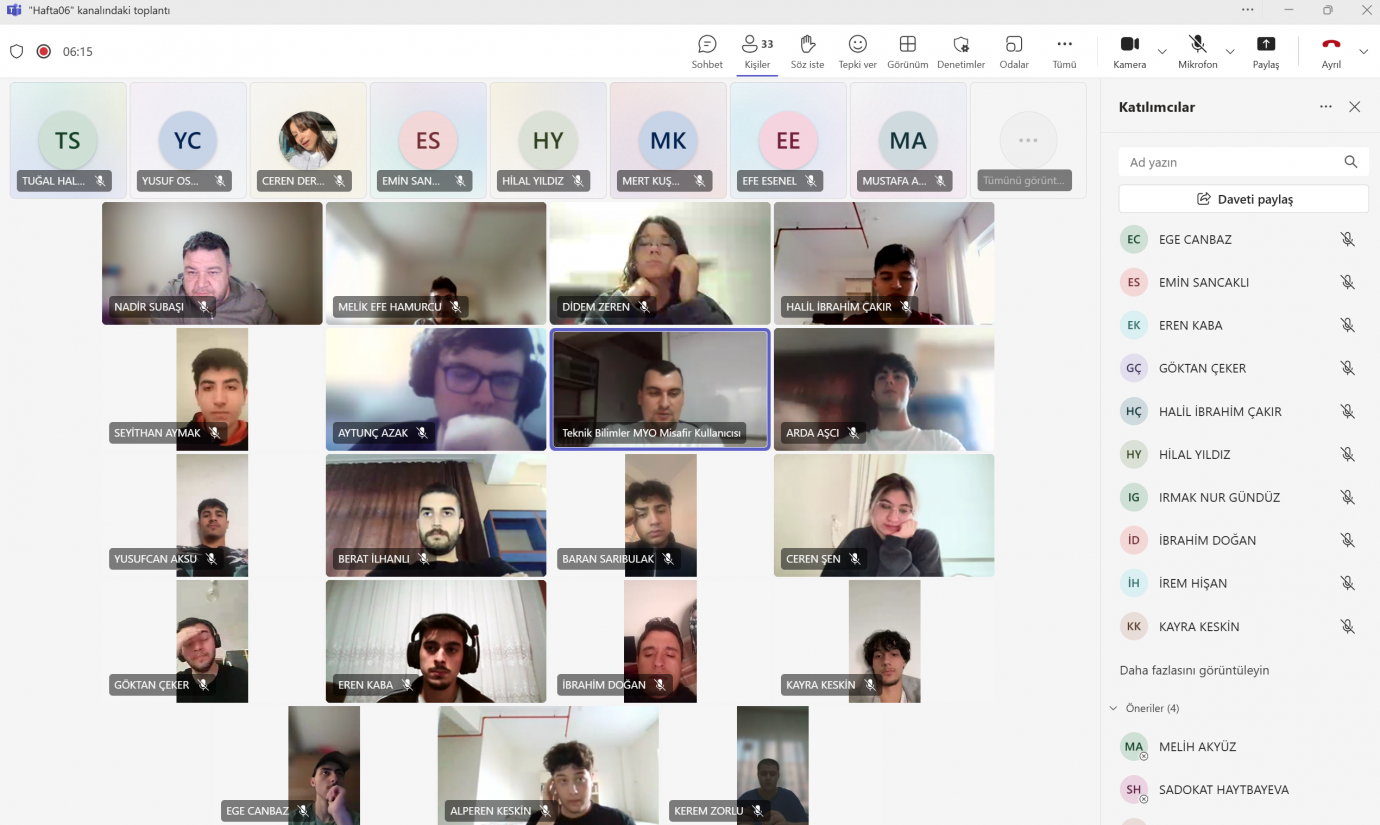Type in the Ad yazın search field
1380x825 pixels.
(x=1230, y=162)
